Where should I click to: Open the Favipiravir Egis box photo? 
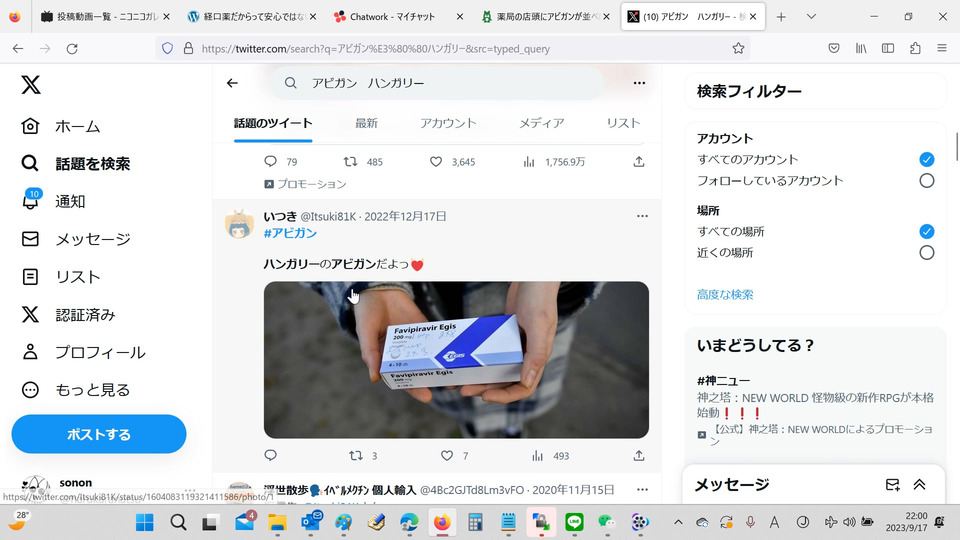[x=456, y=360]
